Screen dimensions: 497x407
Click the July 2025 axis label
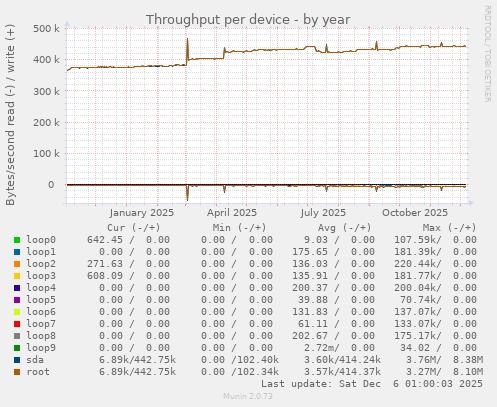point(323,213)
